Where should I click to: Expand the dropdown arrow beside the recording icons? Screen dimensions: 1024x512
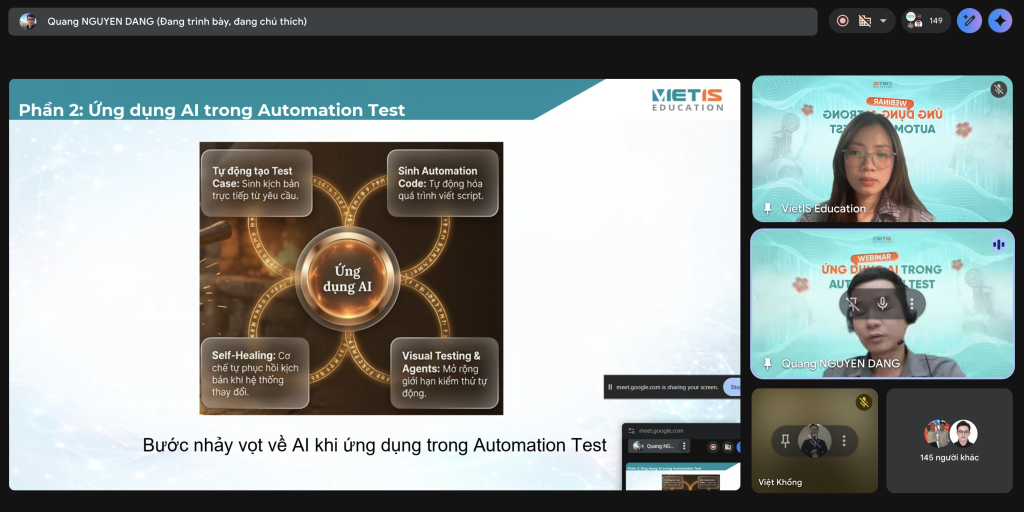(883, 21)
